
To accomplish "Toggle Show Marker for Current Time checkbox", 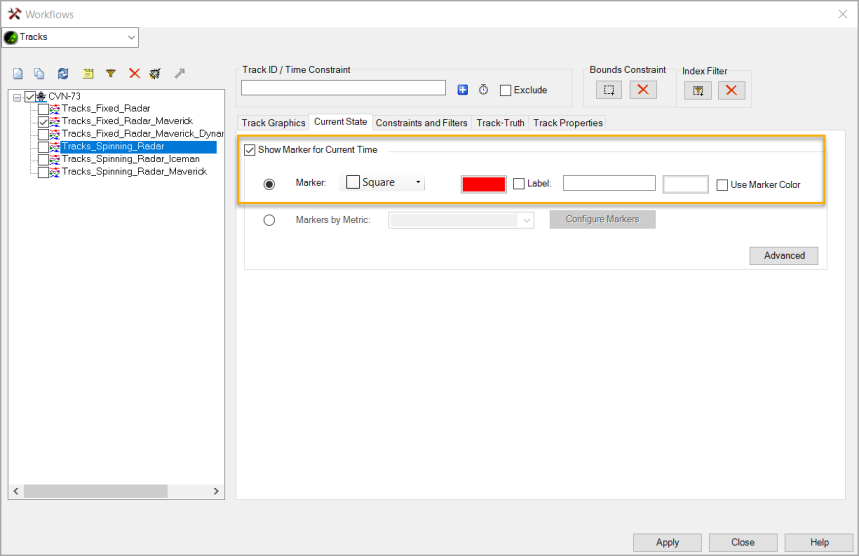I will click(250, 150).
